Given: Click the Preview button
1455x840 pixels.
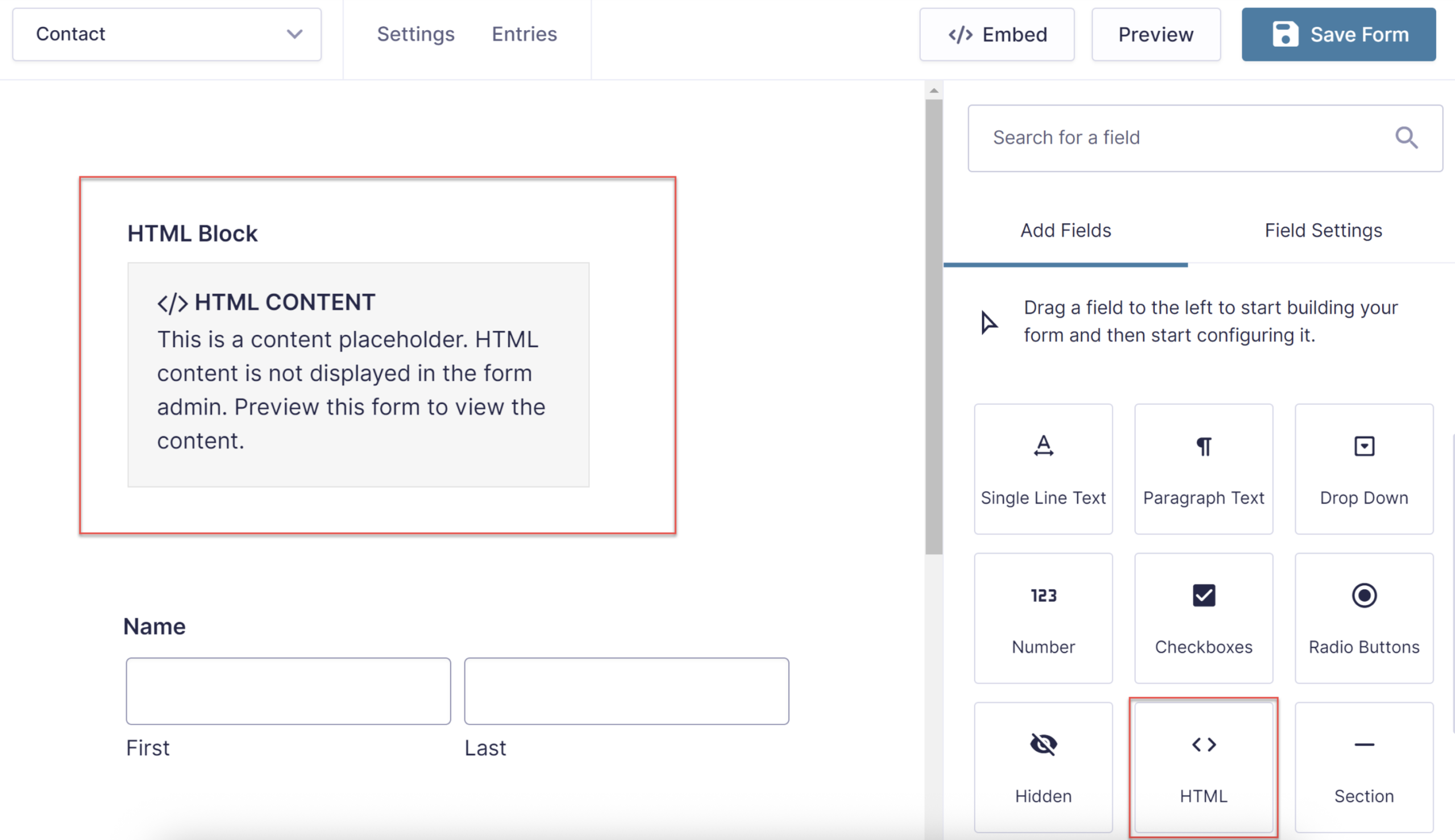Looking at the screenshot, I should point(1155,35).
